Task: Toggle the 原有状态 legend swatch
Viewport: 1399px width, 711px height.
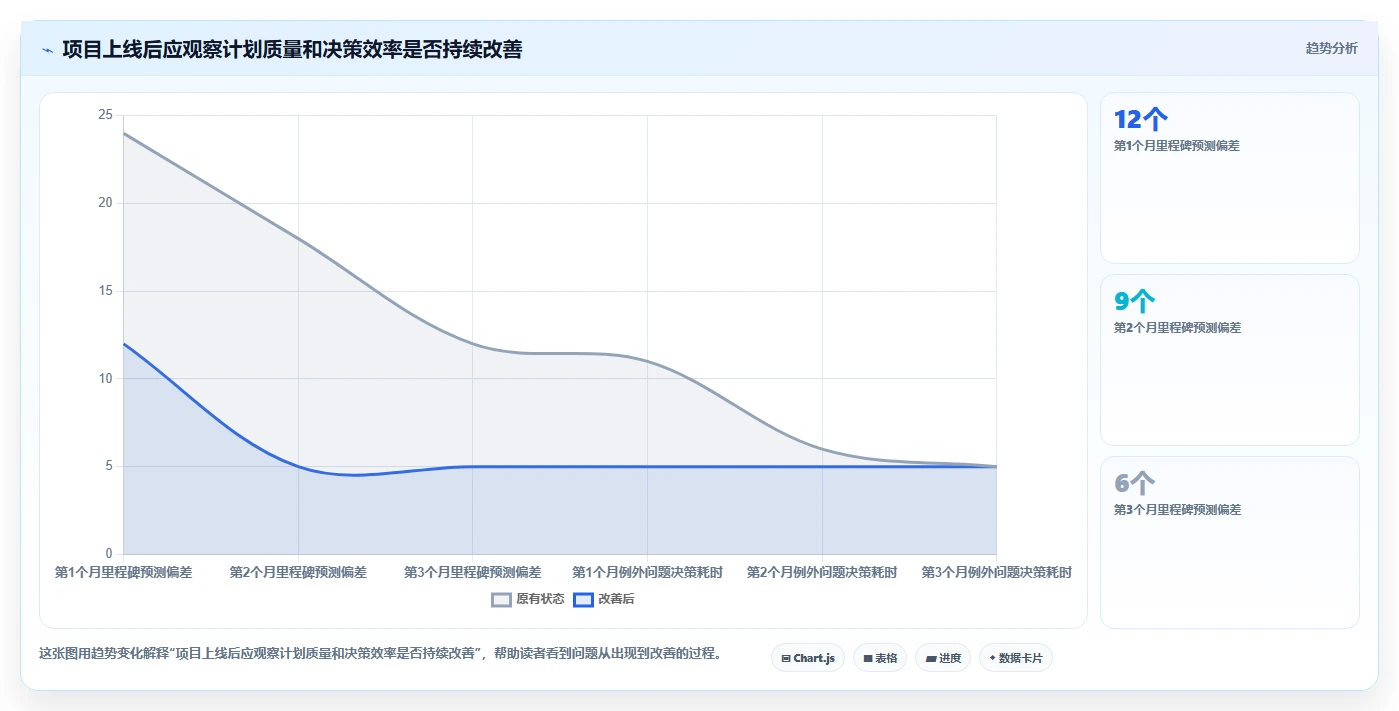Action: (502, 599)
